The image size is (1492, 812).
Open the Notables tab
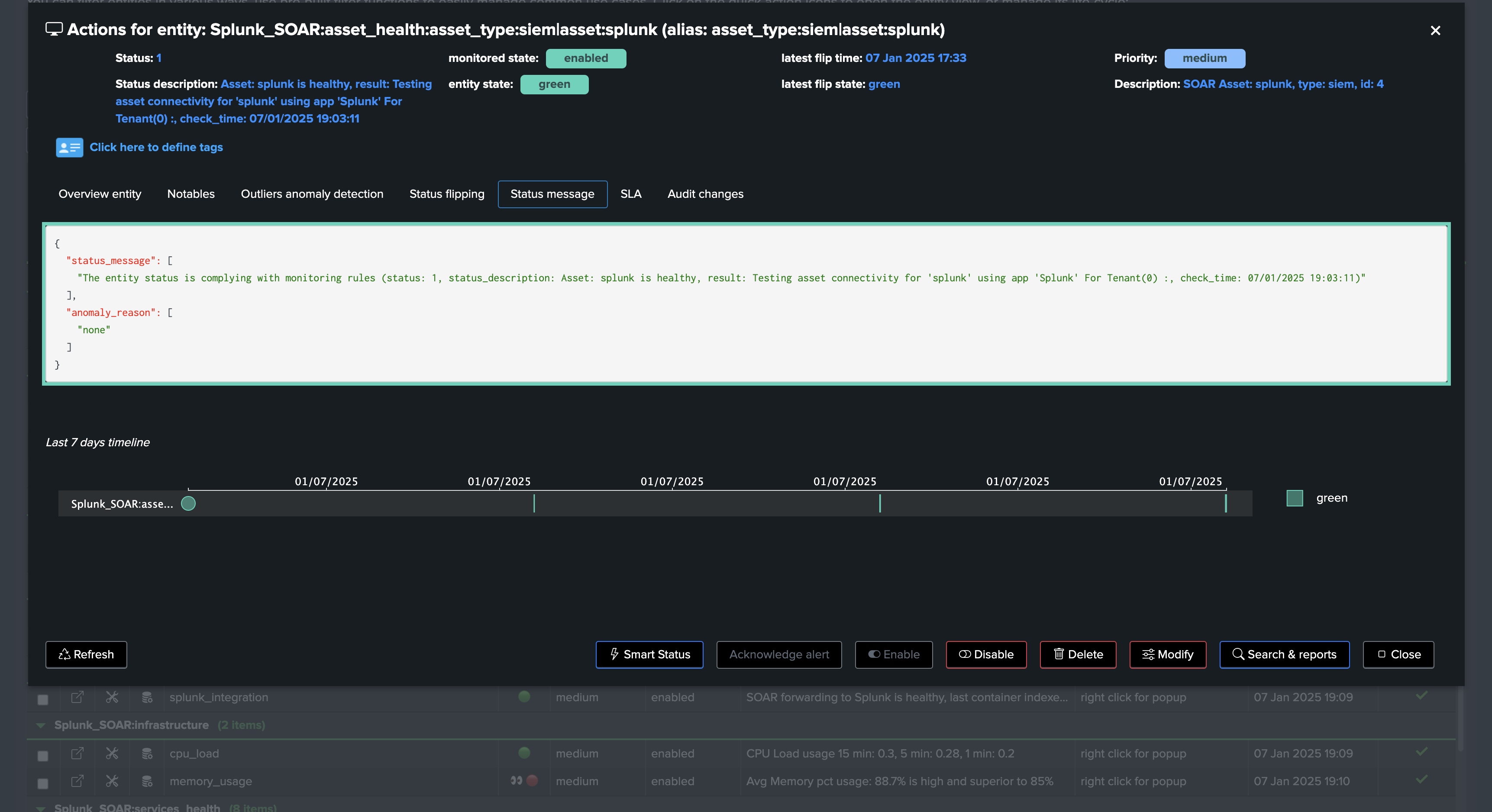pos(191,194)
